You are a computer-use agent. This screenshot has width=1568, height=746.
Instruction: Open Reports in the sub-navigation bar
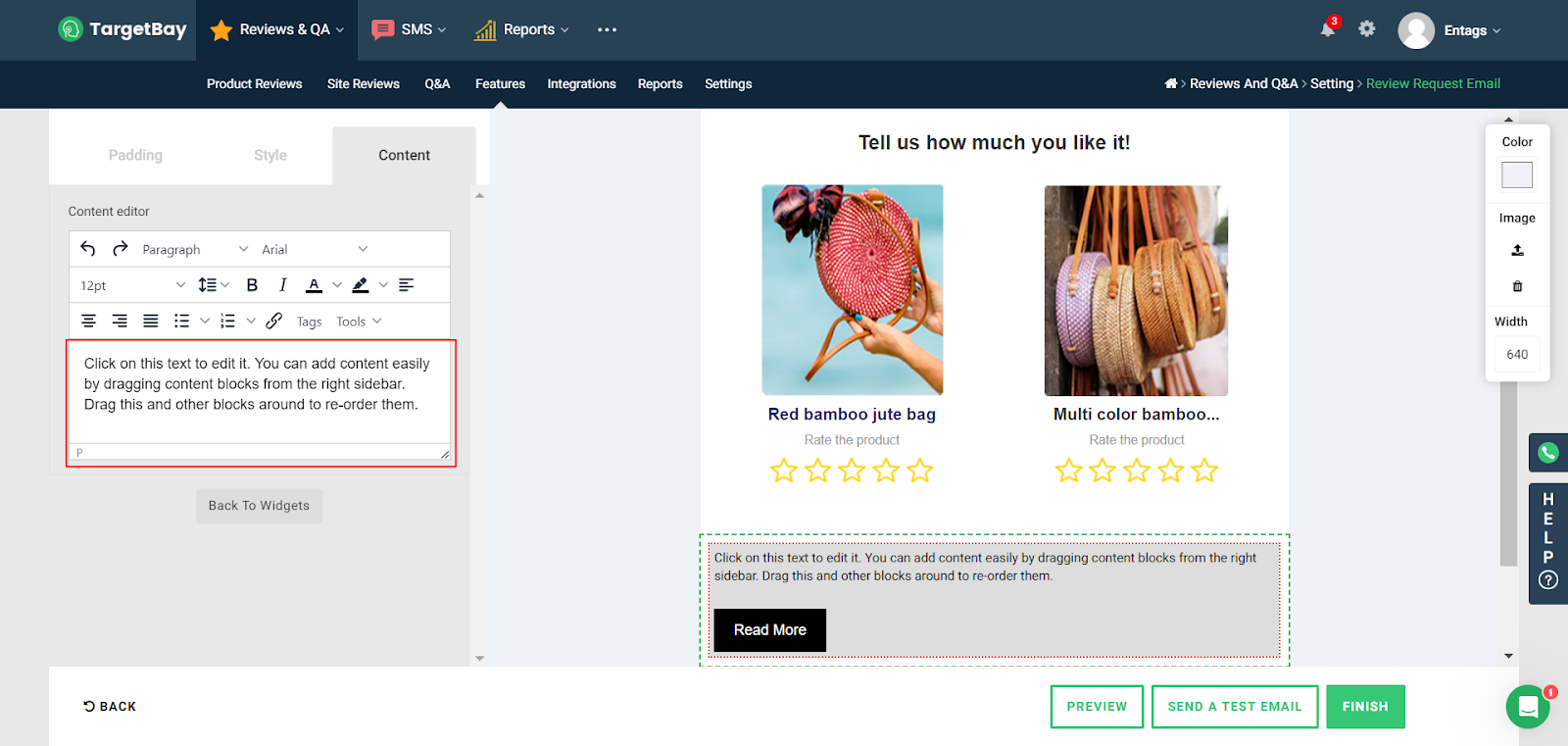pyautogui.click(x=661, y=84)
